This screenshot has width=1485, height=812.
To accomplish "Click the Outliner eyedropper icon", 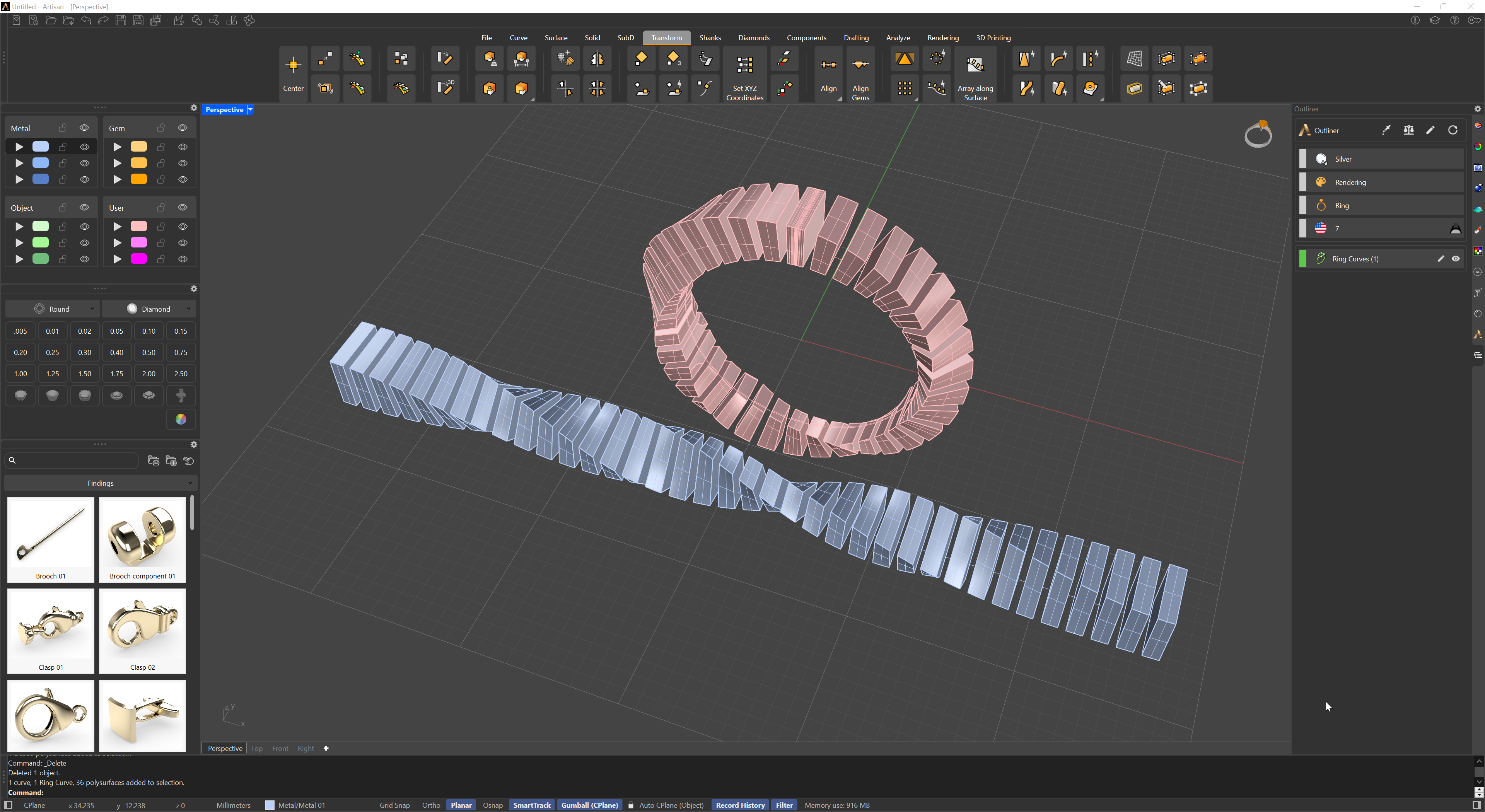I will [x=1386, y=130].
